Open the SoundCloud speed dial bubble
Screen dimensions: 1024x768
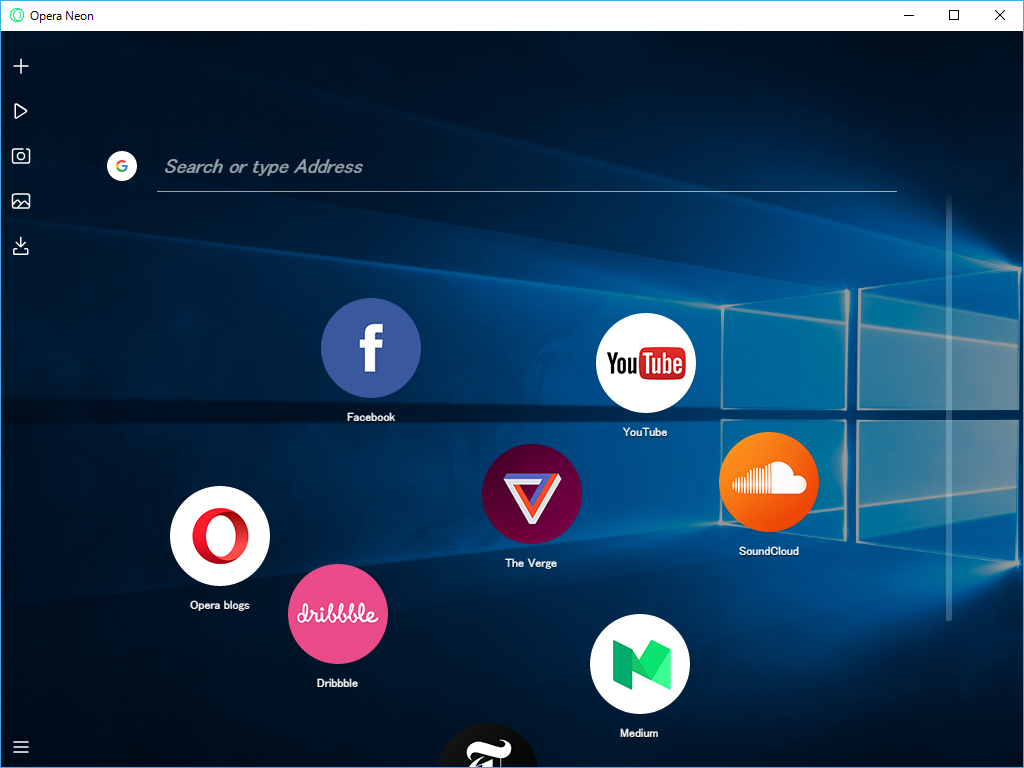point(769,482)
